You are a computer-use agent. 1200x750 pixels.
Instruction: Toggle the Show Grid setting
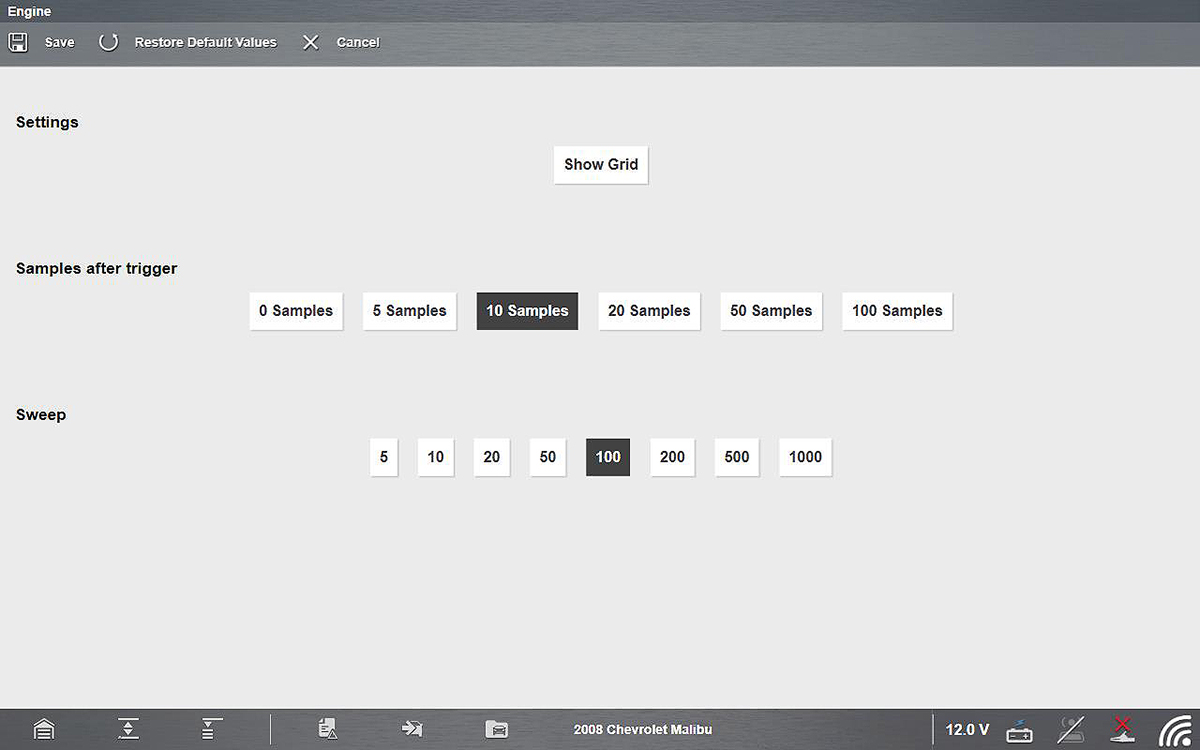tap(600, 164)
